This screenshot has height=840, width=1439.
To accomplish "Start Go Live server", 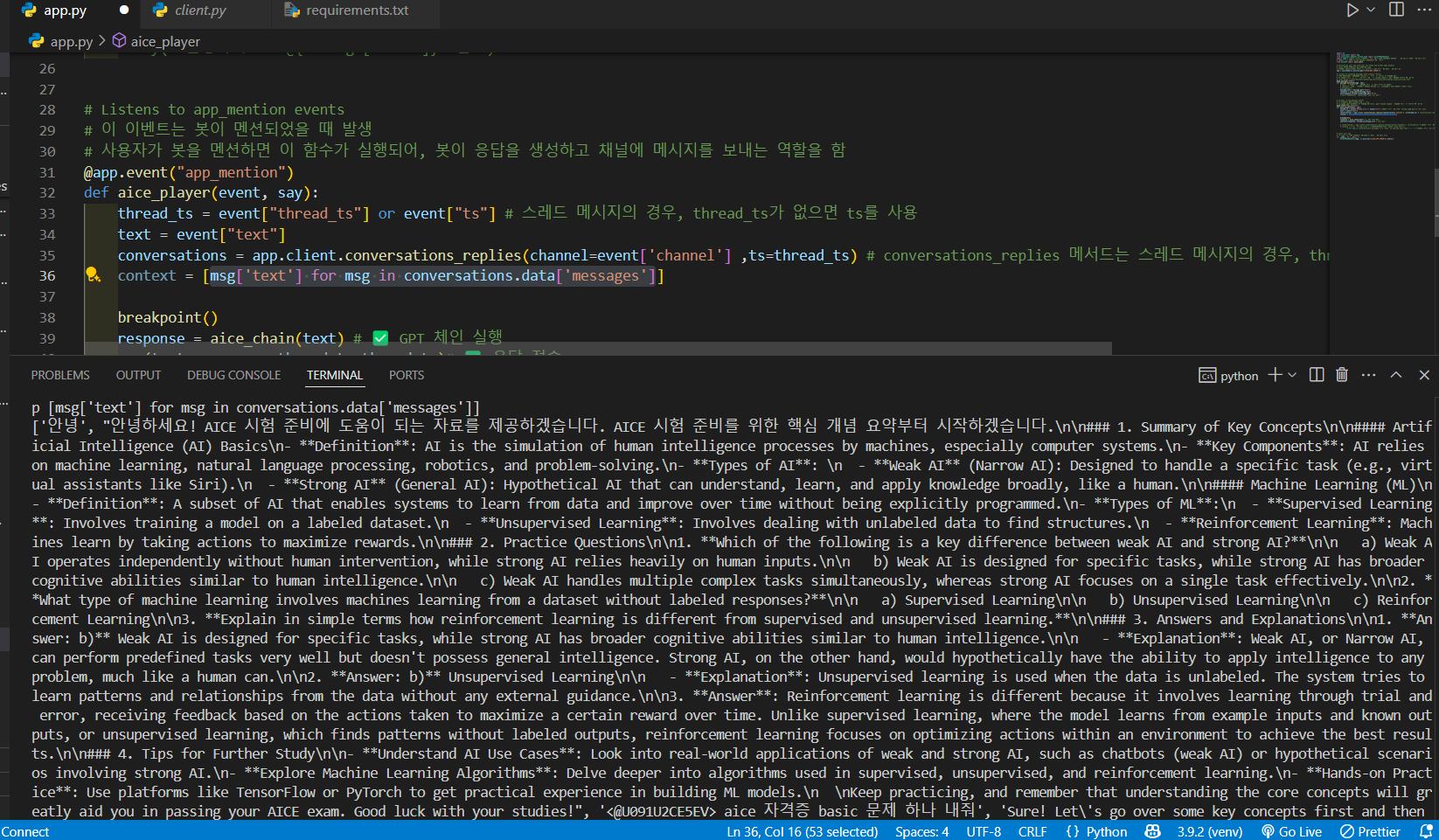I will click(1291, 831).
